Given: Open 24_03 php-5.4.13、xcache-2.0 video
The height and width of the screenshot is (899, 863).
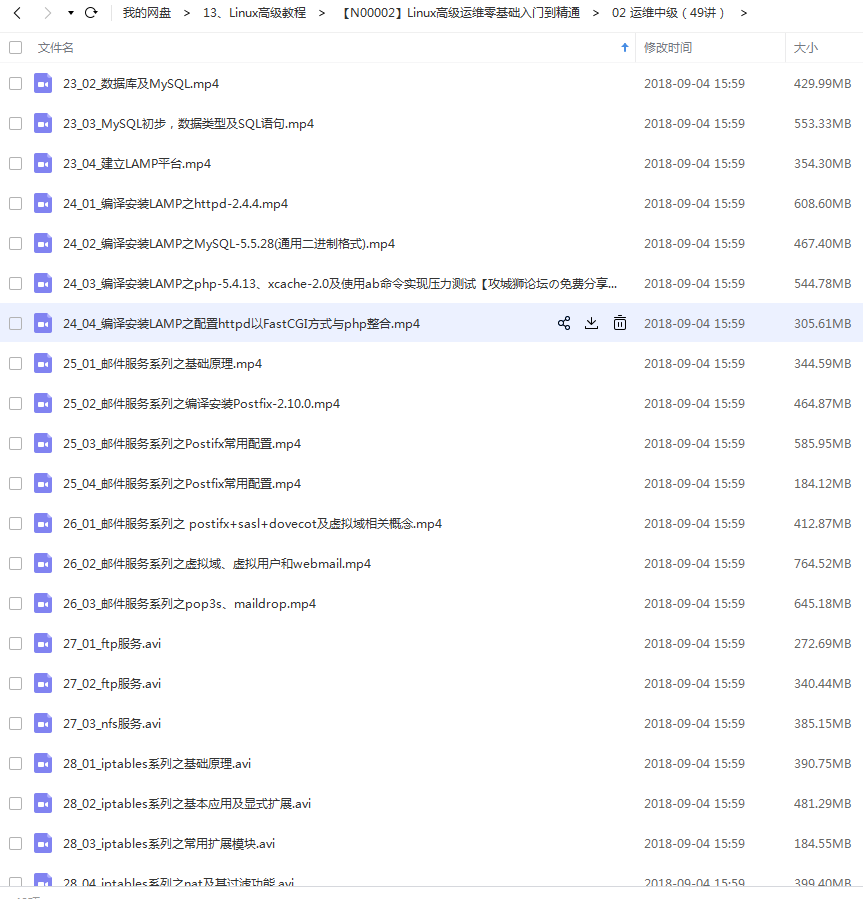Looking at the screenshot, I should (340, 283).
